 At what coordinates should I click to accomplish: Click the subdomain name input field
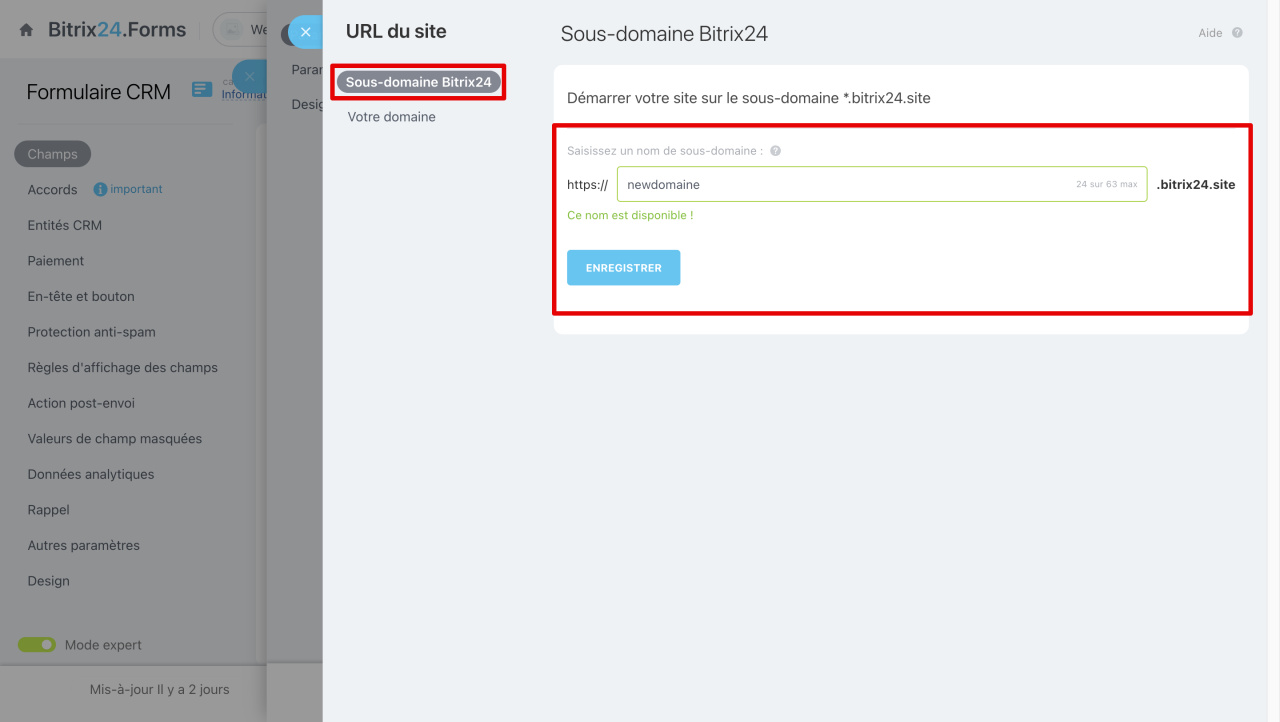882,184
